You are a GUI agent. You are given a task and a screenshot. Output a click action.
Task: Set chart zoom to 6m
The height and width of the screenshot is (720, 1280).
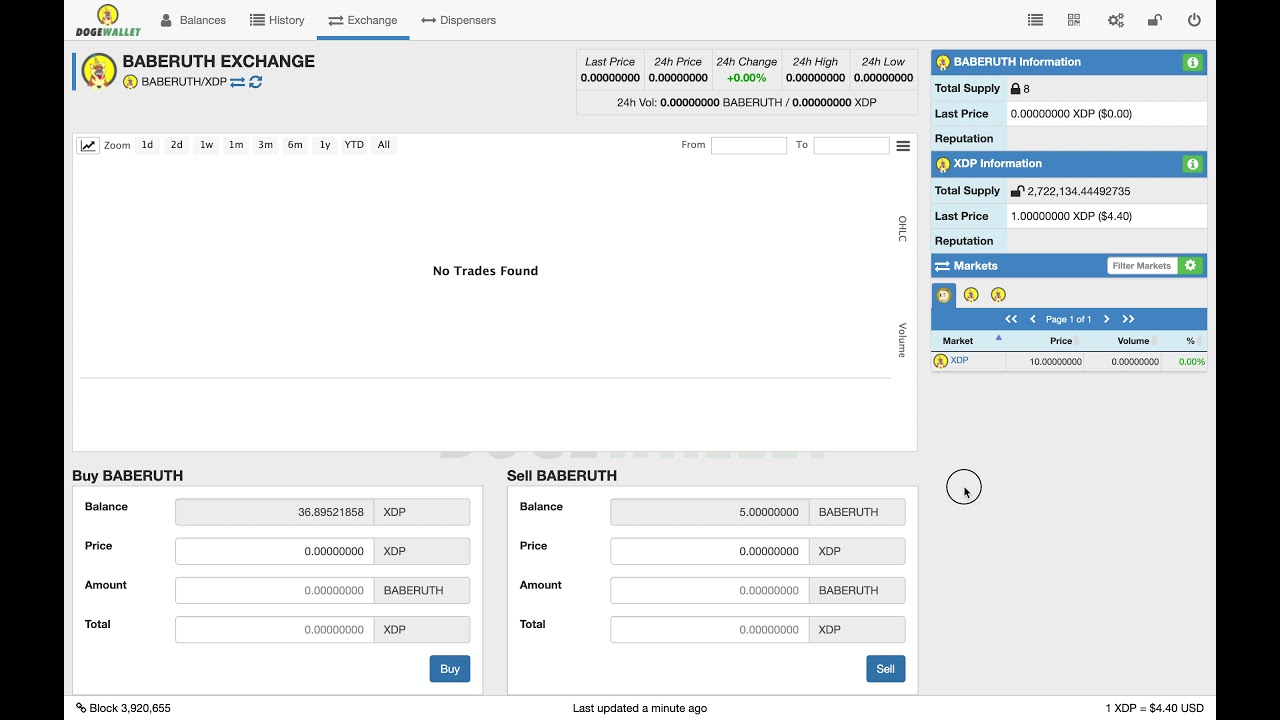(x=295, y=145)
